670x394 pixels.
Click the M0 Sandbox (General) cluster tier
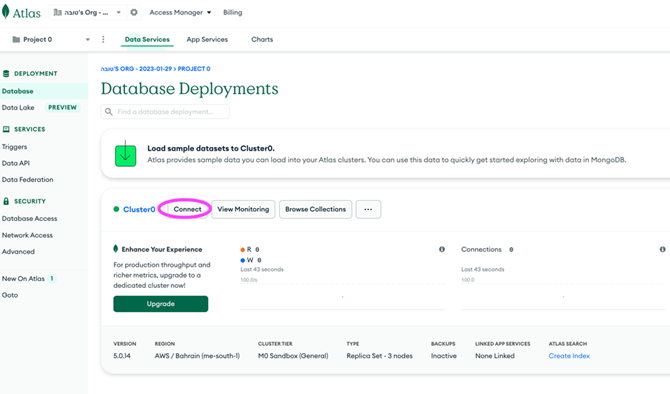[x=293, y=356]
